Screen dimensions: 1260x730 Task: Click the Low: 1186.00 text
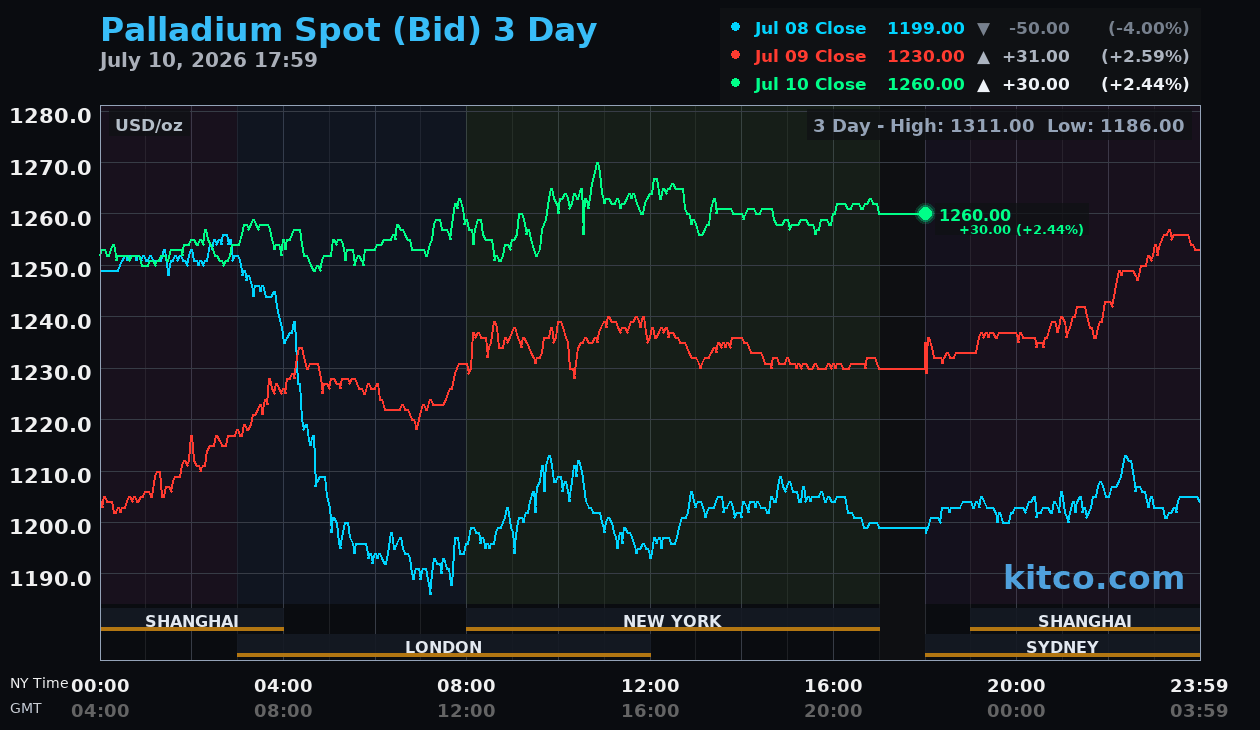(1116, 125)
